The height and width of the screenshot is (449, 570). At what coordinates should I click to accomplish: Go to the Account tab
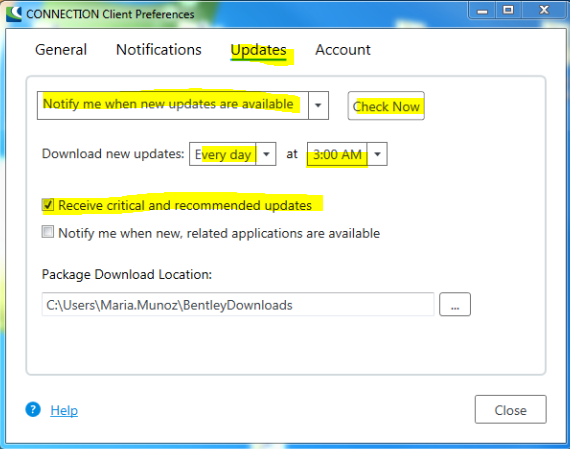[343, 50]
